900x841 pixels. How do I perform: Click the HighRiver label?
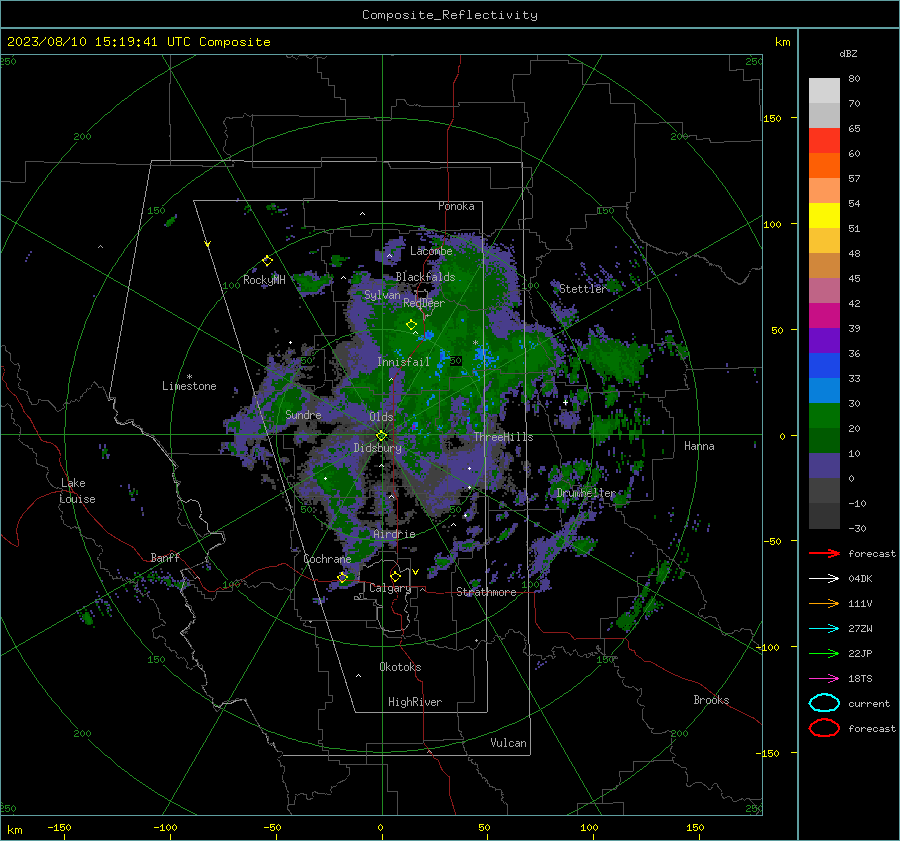(x=415, y=702)
